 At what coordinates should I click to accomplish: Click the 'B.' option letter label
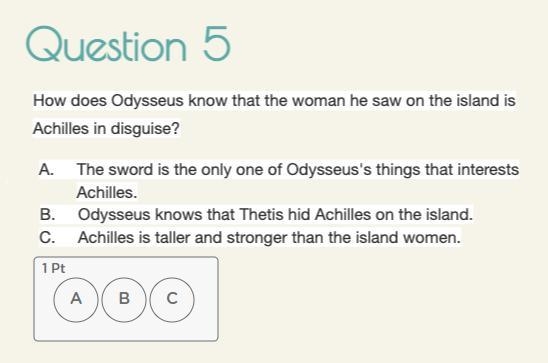tap(47, 215)
